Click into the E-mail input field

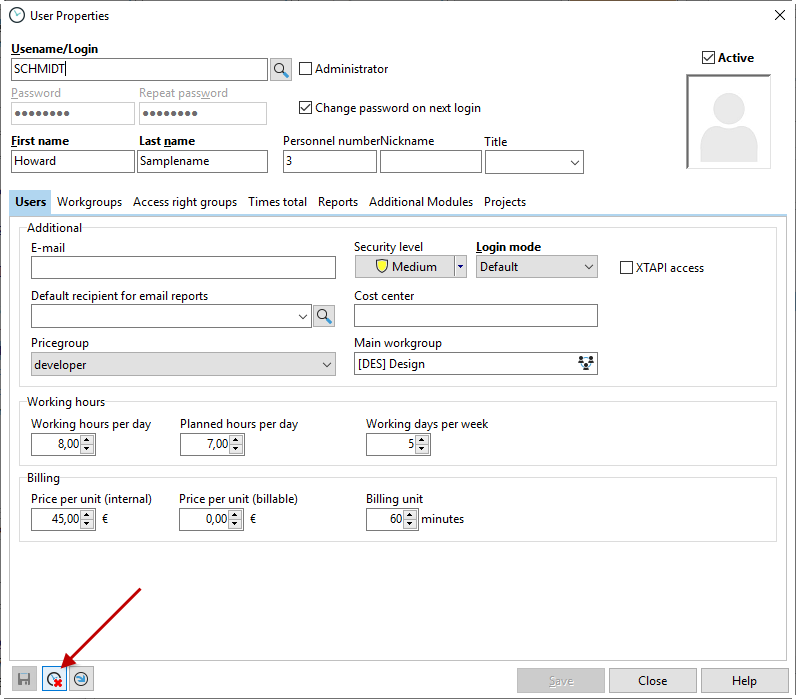(x=183, y=267)
